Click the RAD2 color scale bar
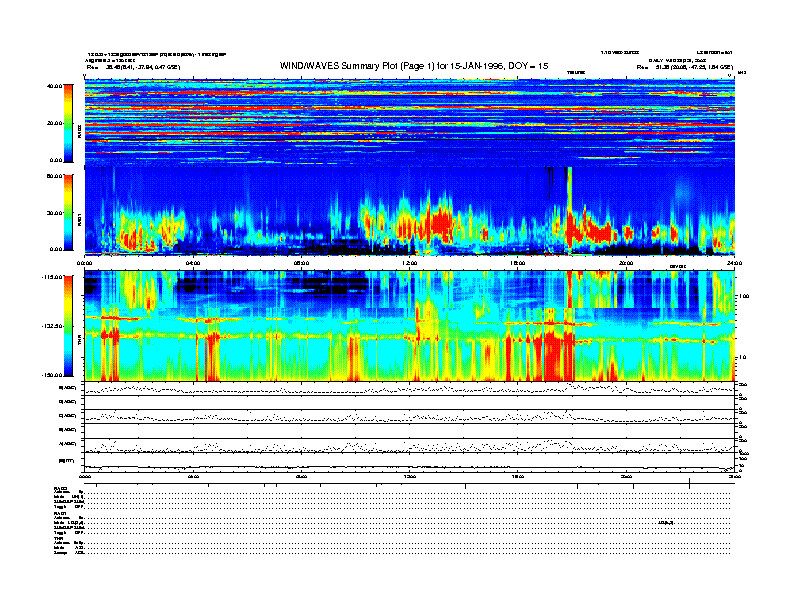This screenshot has width=792, height=612. pos(68,123)
